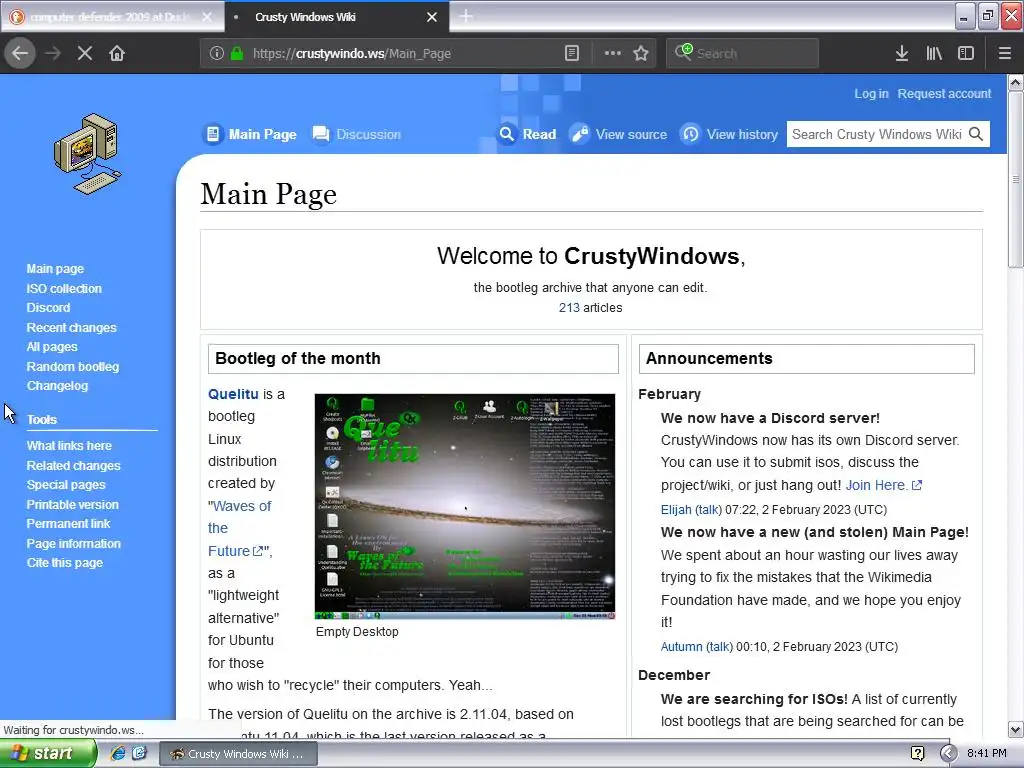1024x768 pixels.
Task: Open the browser home page
Action: coord(117,53)
